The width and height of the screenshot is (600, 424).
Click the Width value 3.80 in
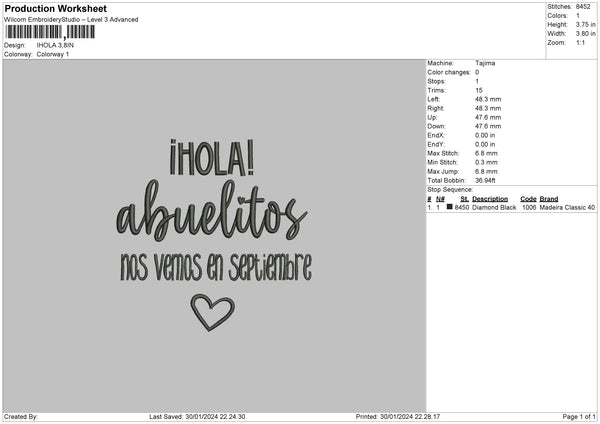point(586,34)
